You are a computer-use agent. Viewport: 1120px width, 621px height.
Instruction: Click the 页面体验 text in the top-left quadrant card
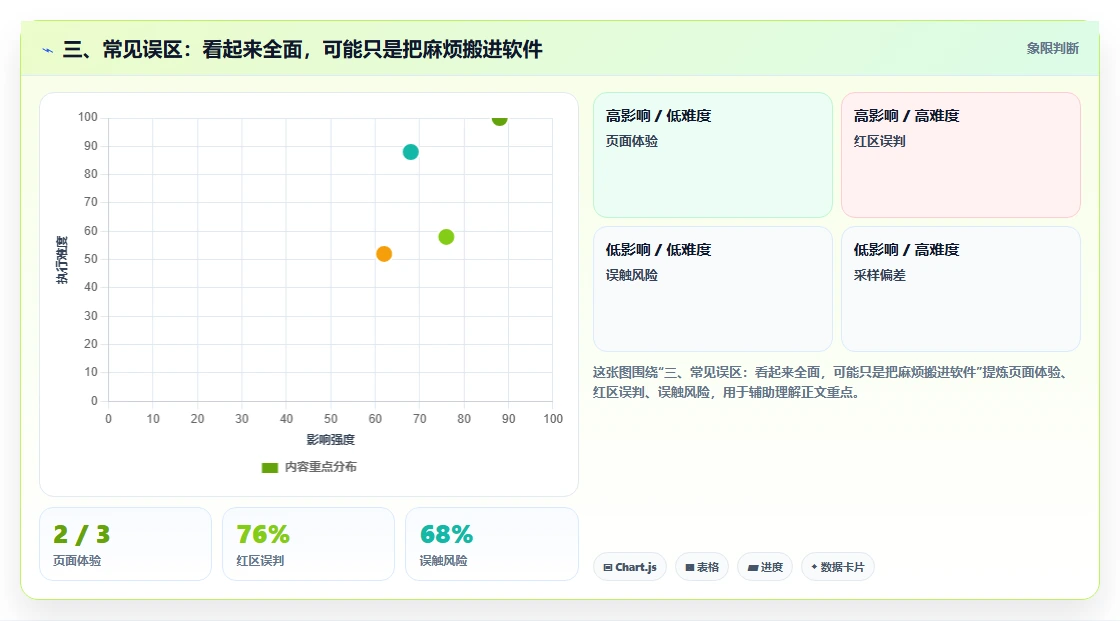632,141
